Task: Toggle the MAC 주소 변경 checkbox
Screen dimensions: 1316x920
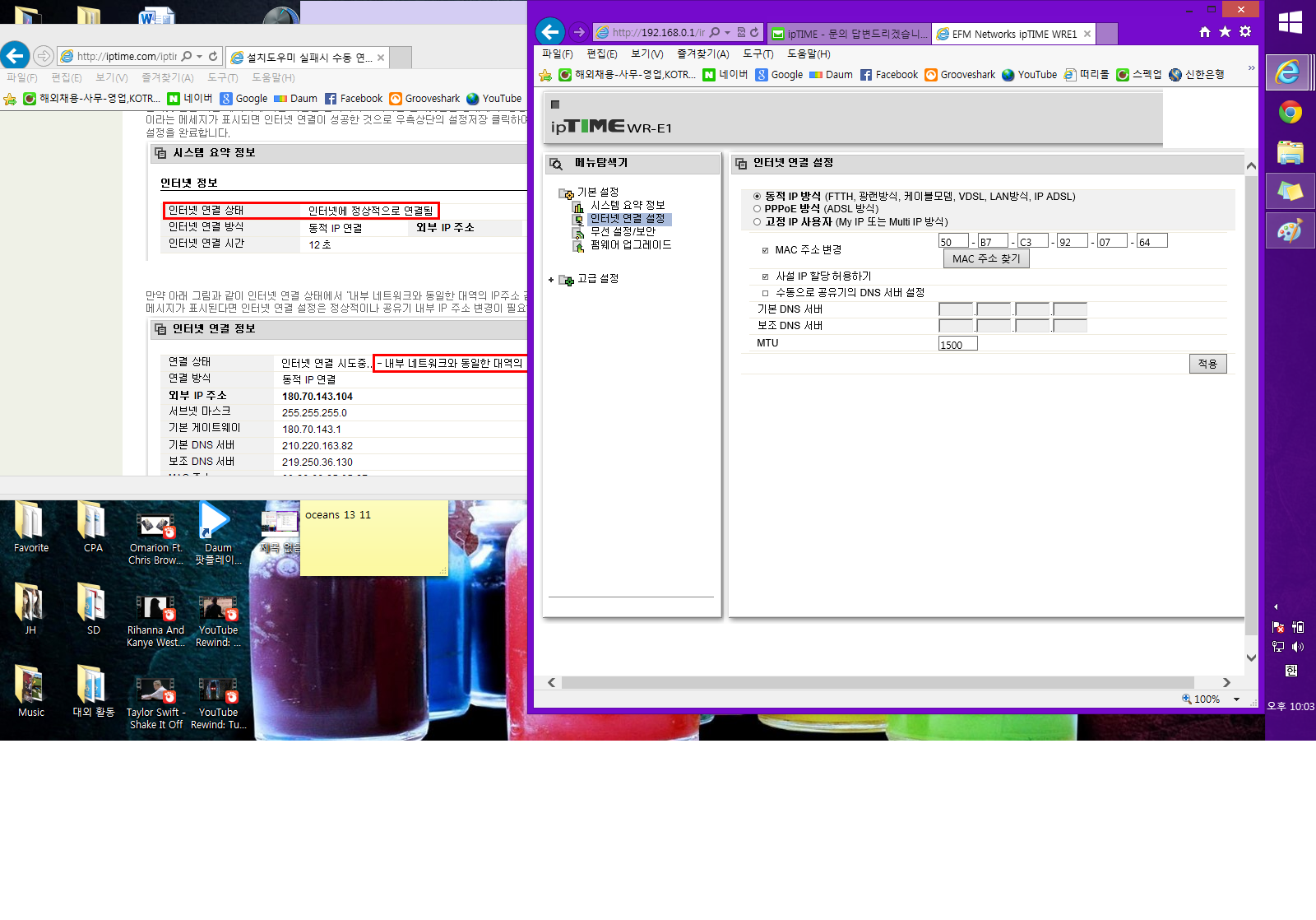Action: point(765,250)
